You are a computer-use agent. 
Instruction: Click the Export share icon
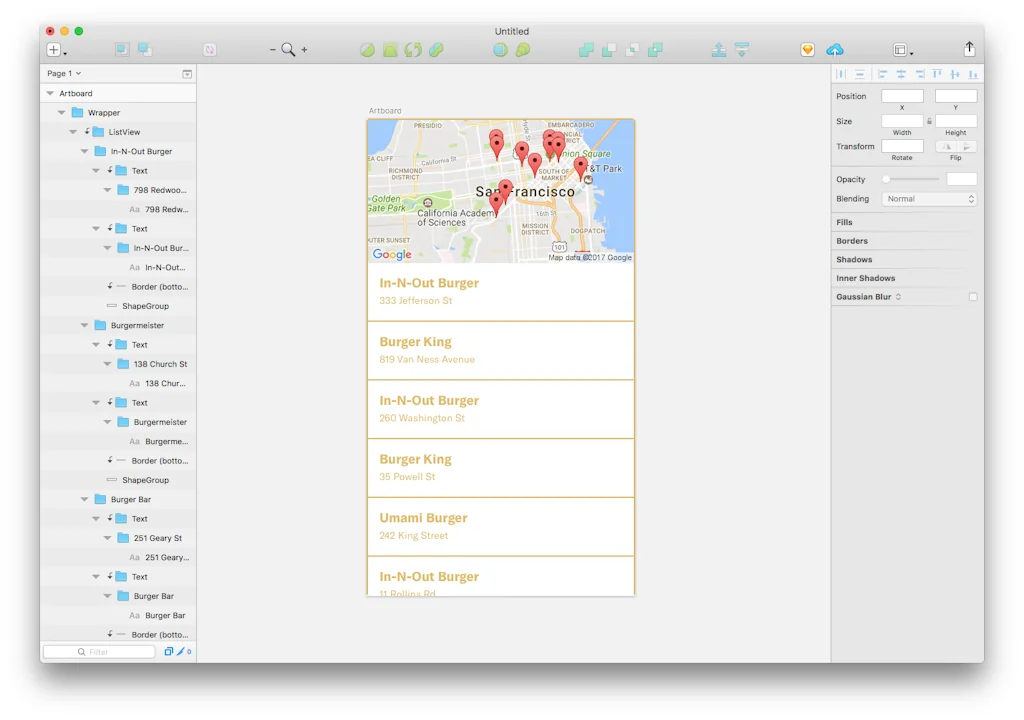point(969,49)
